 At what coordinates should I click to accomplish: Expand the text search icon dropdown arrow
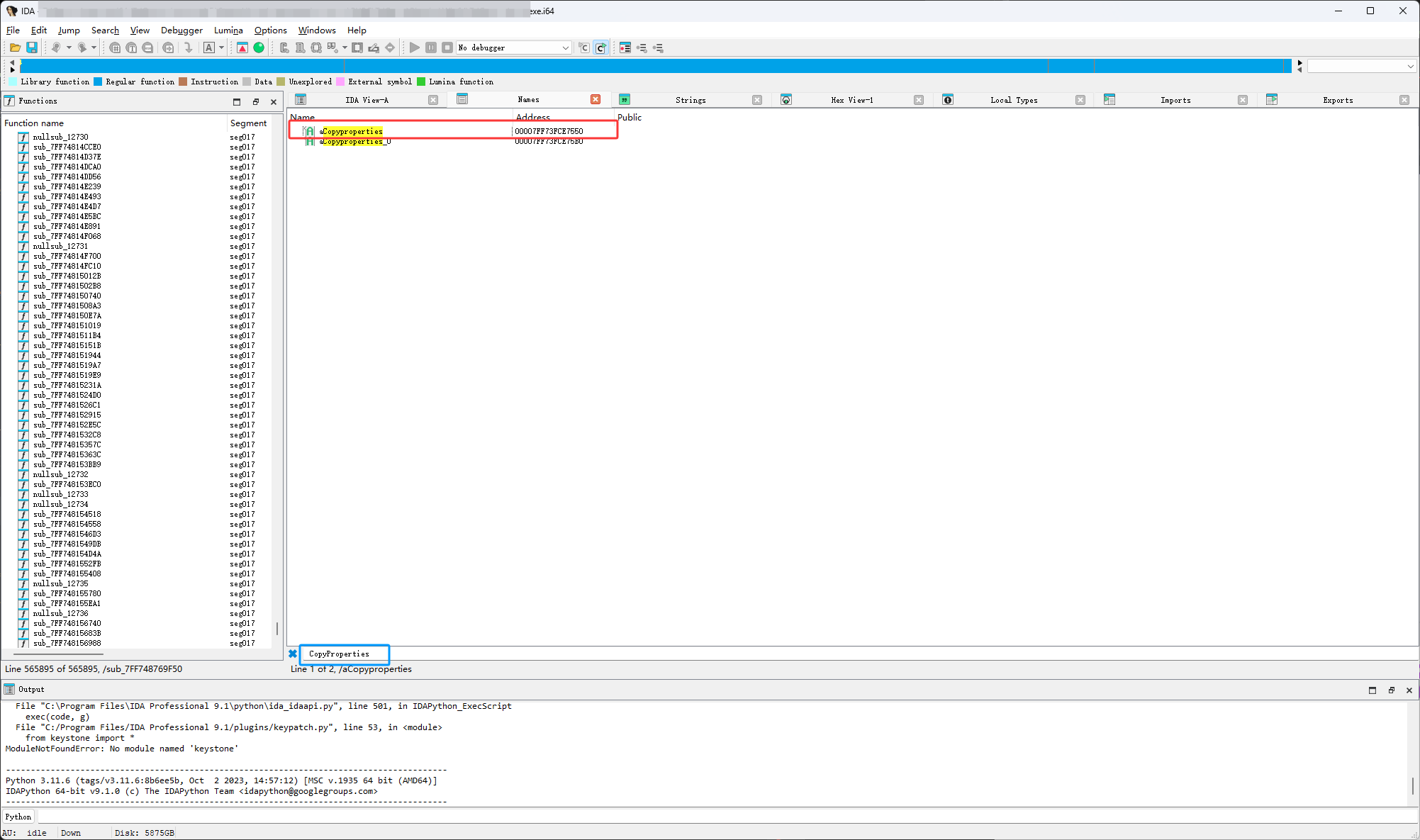pyautogui.click(x=221, y=47)
